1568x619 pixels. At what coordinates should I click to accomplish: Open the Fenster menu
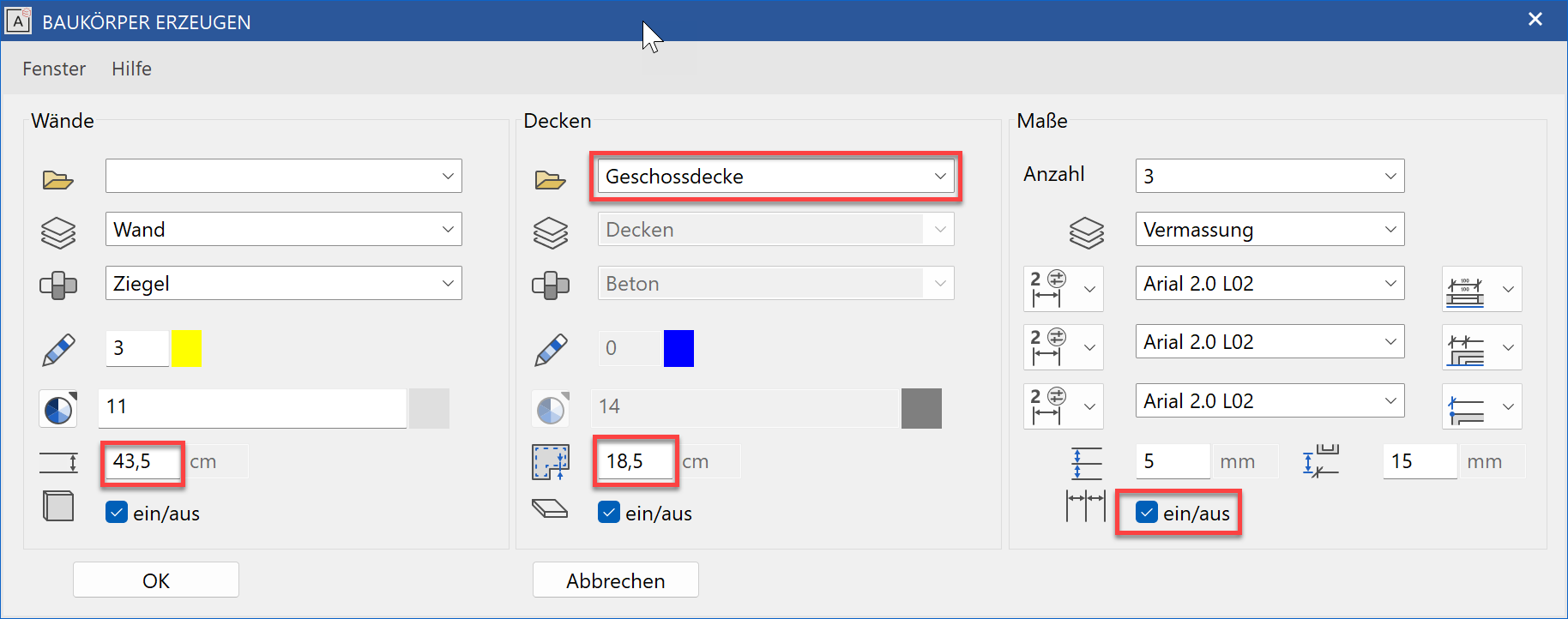pos(54,69)
